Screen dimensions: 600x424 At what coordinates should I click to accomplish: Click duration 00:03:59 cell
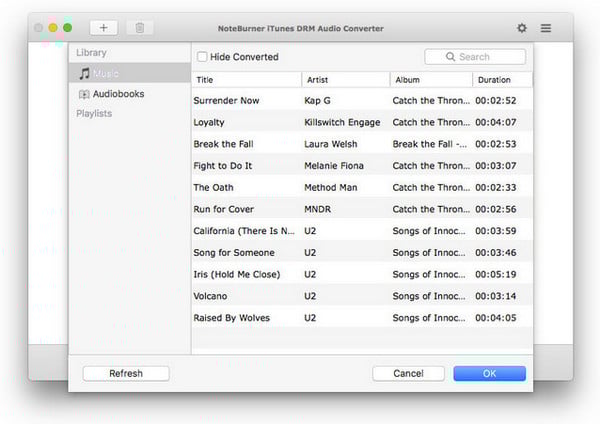(x=496, y=231)
